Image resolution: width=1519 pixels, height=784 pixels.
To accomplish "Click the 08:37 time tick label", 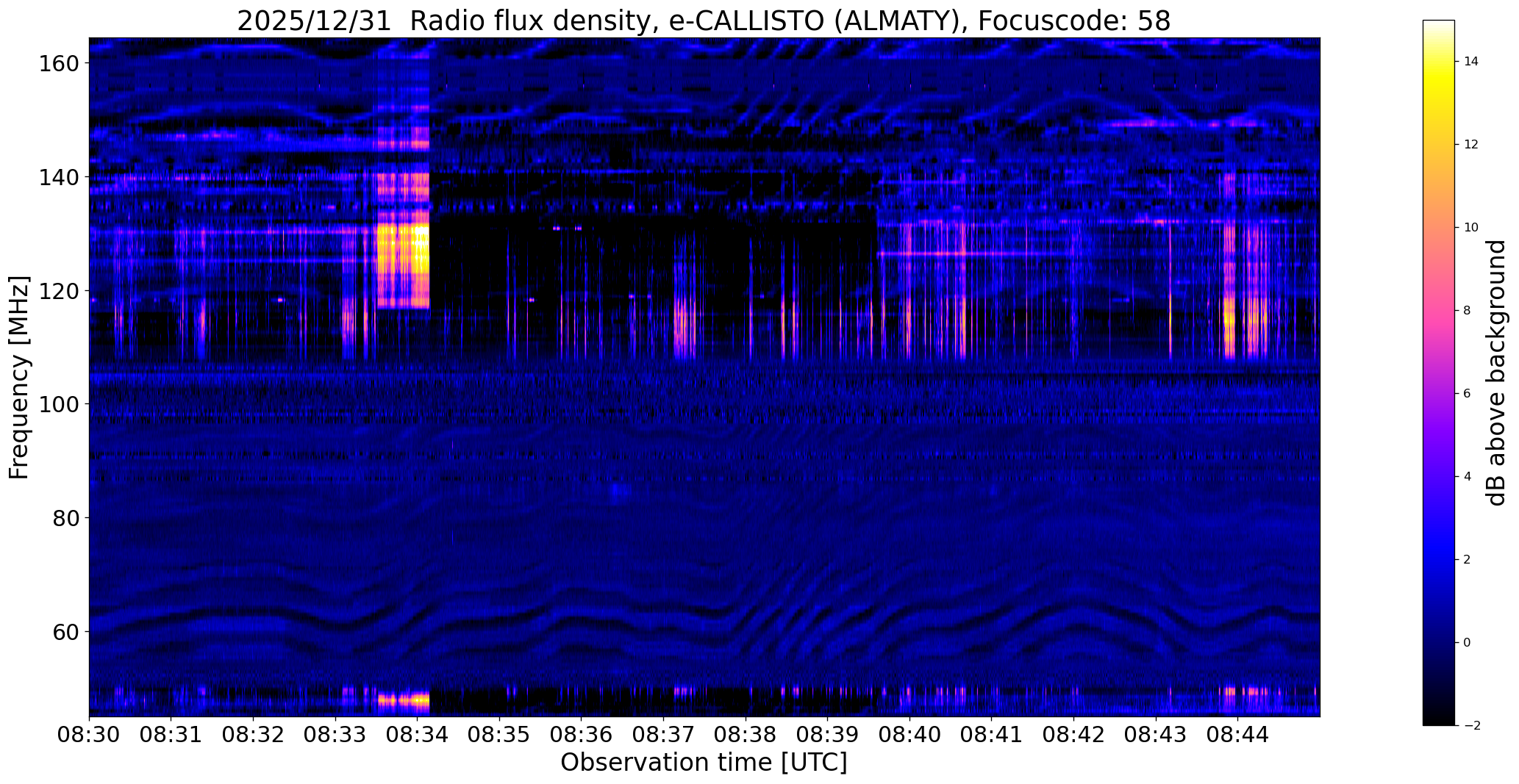I will coord(663,735).
